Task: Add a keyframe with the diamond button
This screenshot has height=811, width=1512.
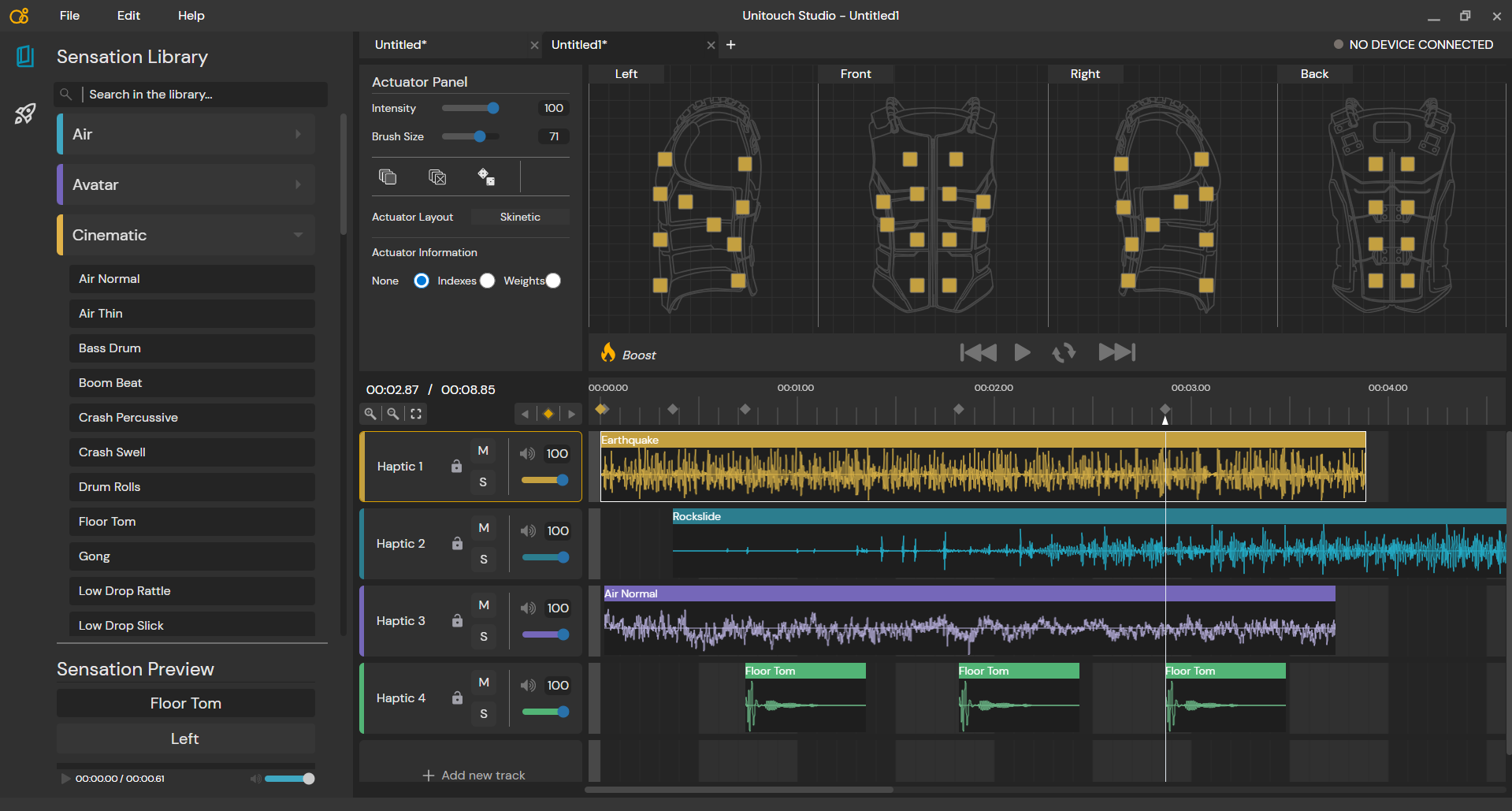Action: [x=548, y=414]
